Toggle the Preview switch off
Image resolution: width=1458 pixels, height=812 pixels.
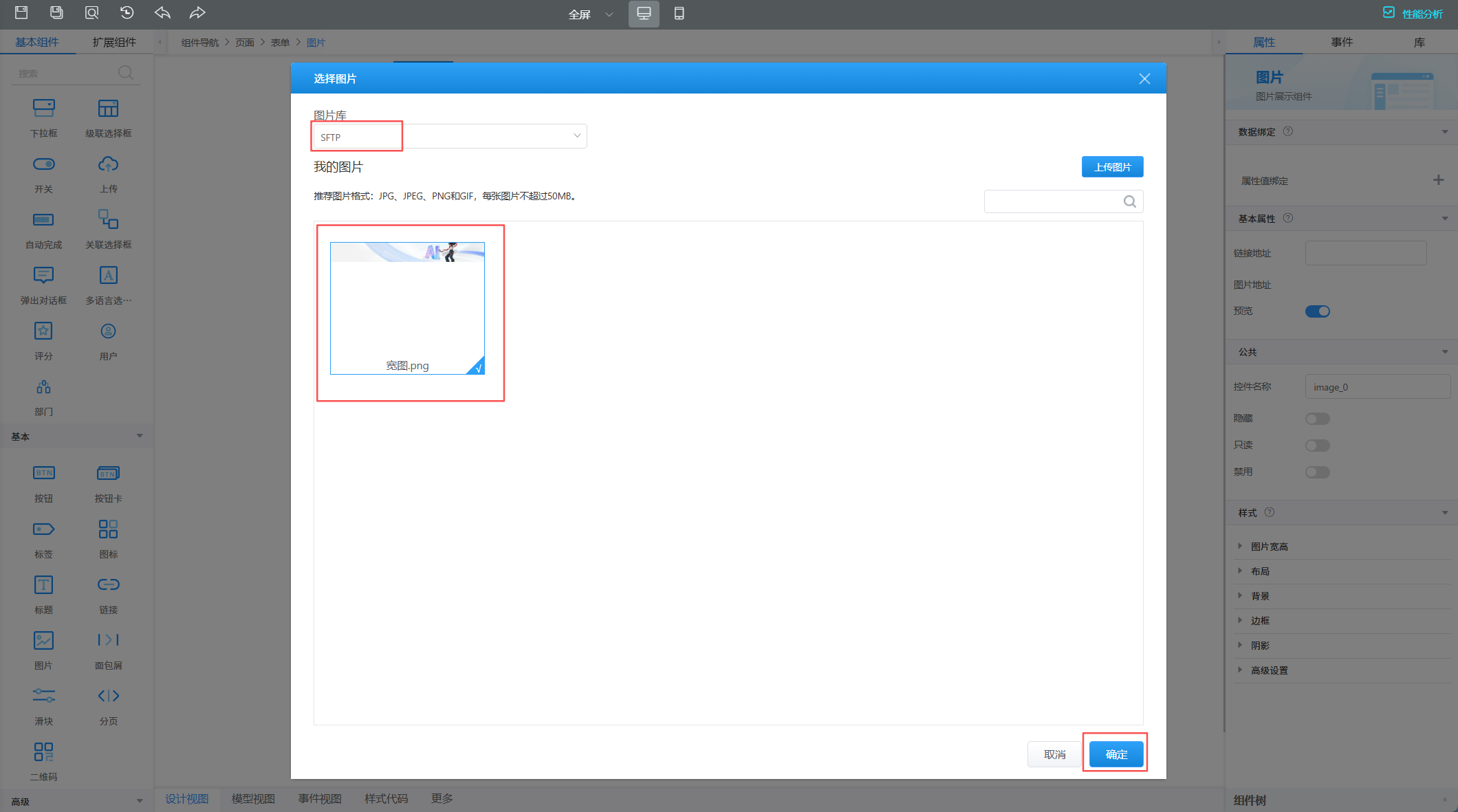point(1317,311)
